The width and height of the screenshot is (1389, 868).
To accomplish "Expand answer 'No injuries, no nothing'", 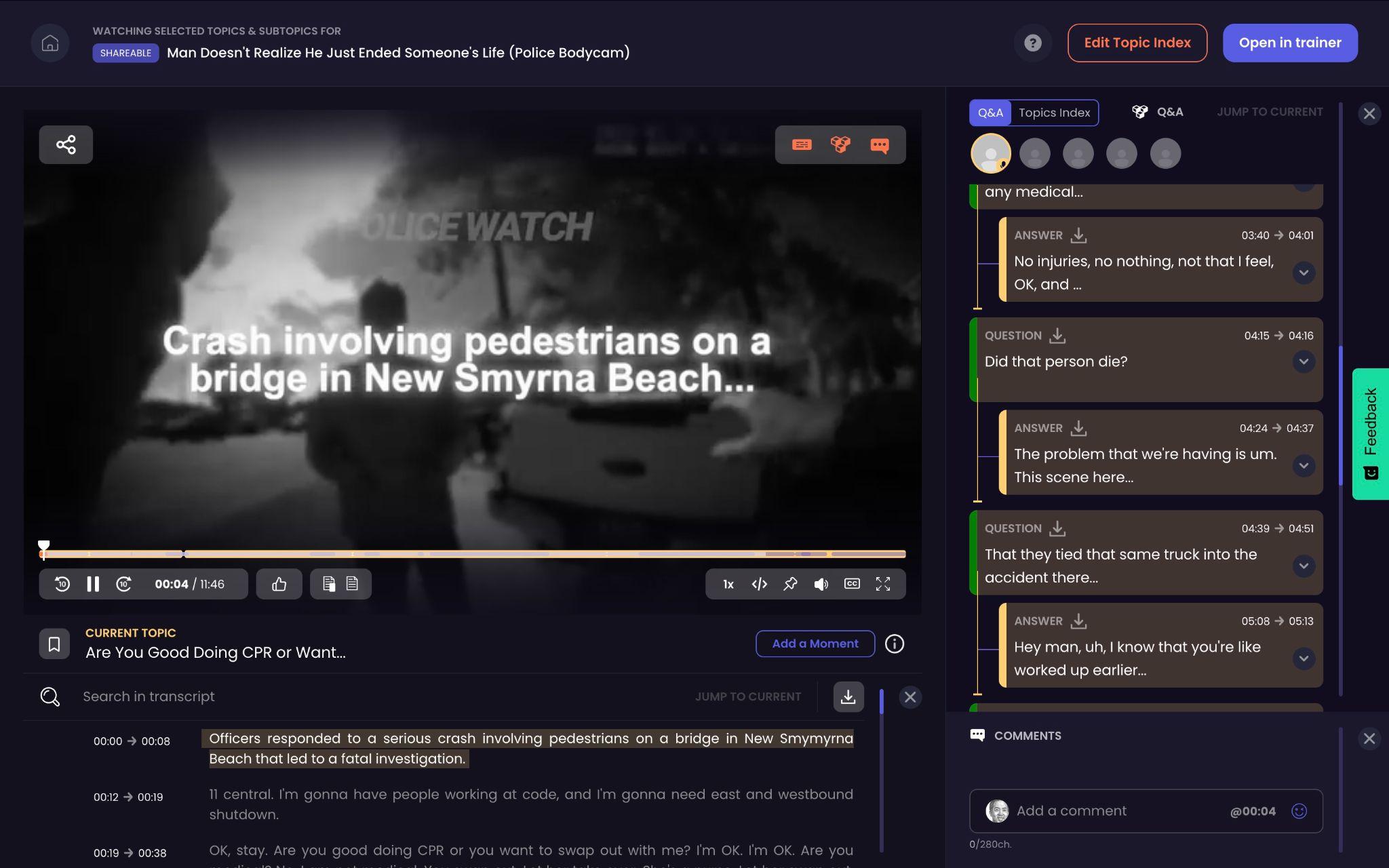I will 1304,273.
